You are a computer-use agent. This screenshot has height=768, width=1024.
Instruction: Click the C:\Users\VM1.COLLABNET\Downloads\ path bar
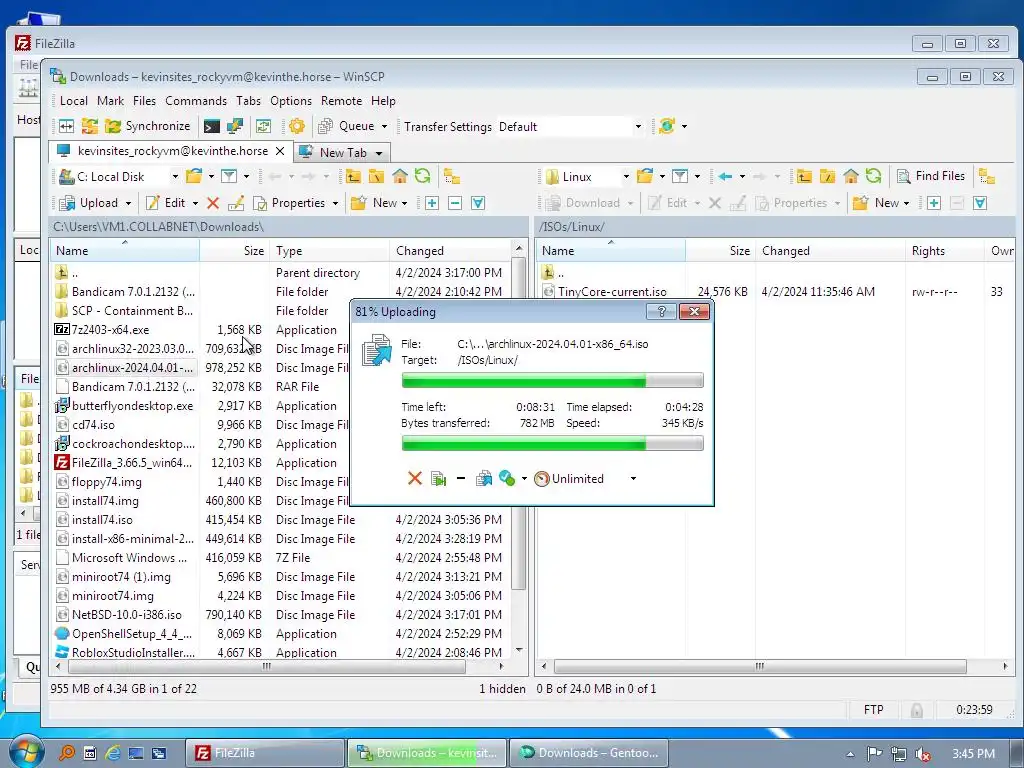(x=289, y=227)
